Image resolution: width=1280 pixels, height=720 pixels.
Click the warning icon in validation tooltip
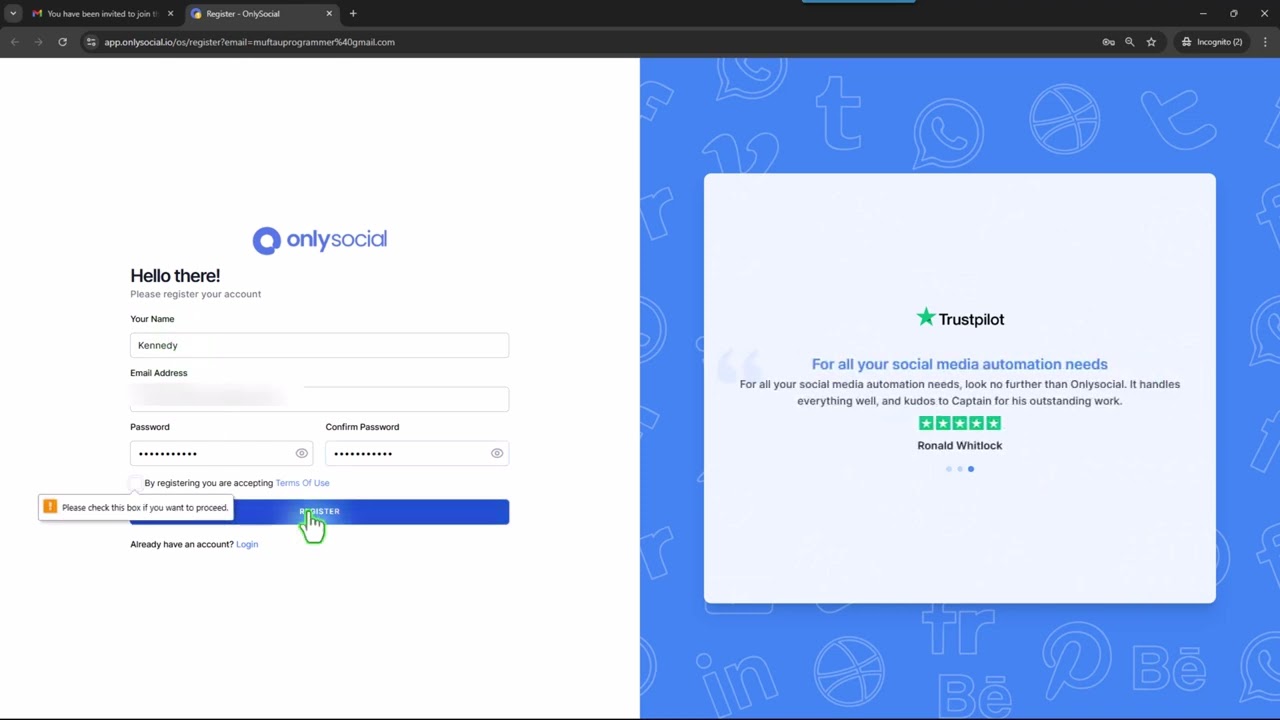50,507
